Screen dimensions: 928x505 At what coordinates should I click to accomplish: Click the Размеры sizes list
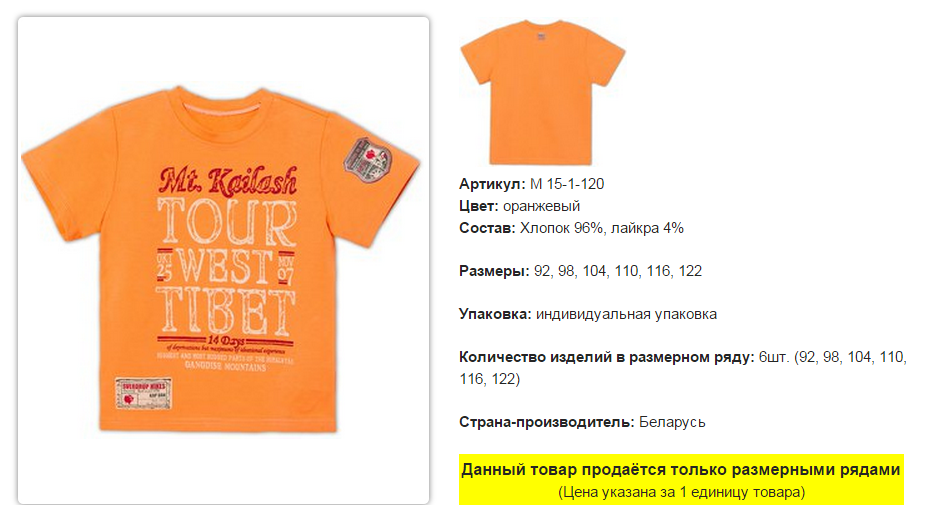coord(581,271)
